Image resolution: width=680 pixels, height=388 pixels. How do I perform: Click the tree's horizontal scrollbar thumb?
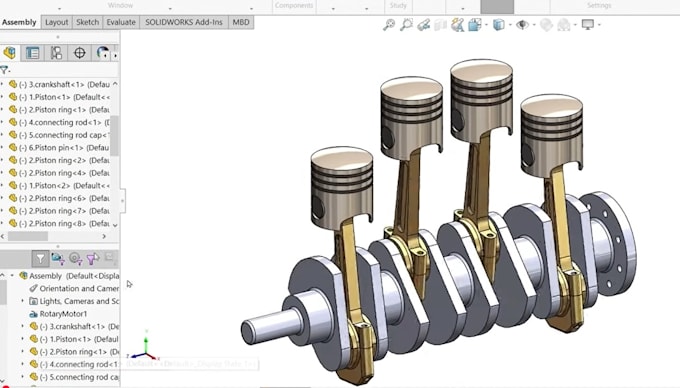28,236
